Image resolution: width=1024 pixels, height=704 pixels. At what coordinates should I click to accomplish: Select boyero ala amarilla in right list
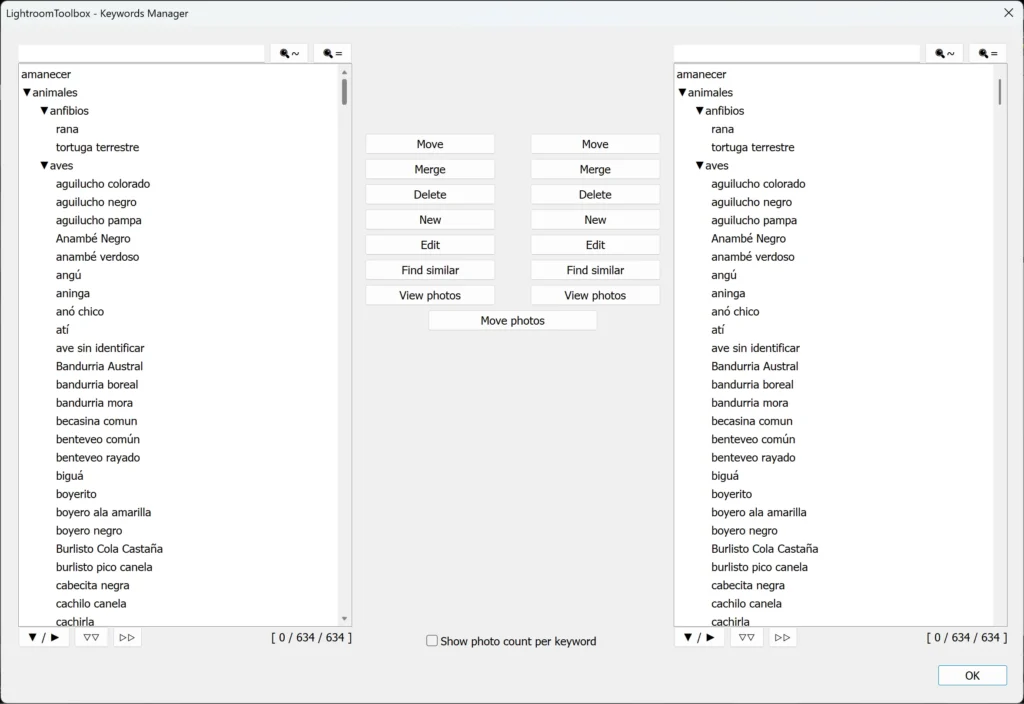(x=758, y=513)
